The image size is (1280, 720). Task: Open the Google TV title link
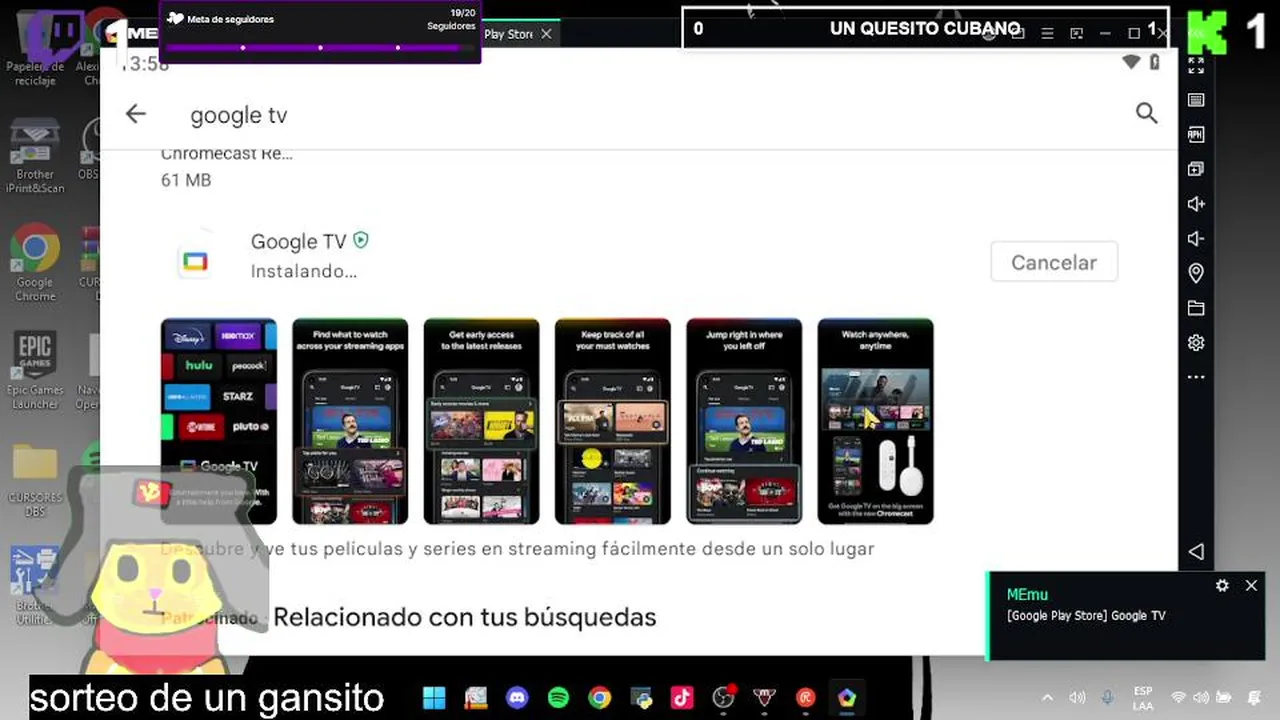[x=298, y=241]
